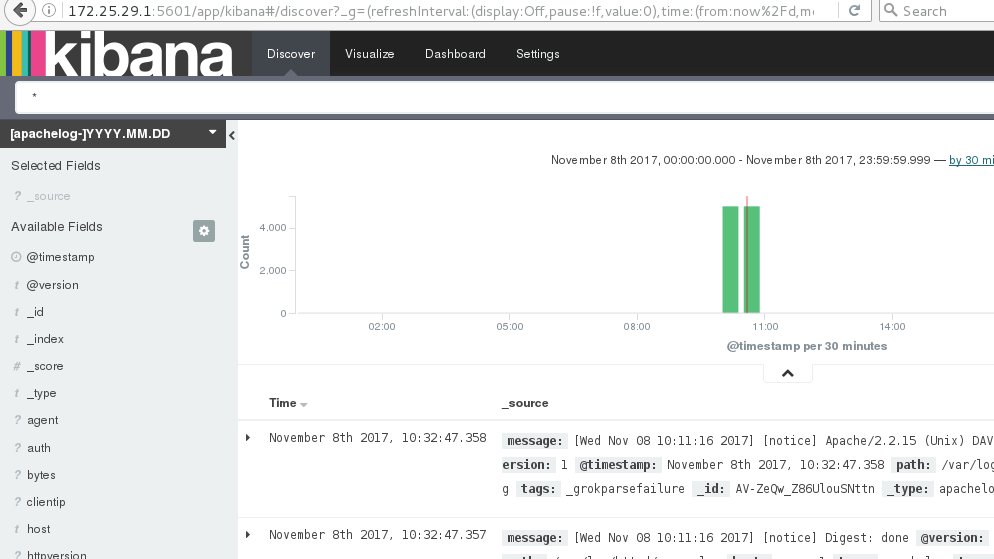Expand the 10:32:47.358 log row

248,437
